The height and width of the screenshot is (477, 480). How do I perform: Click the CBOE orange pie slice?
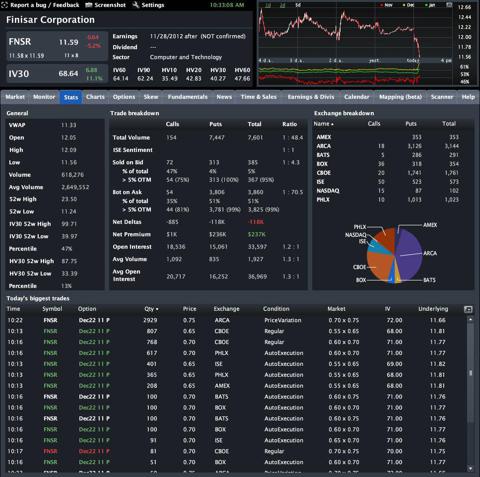380,267
